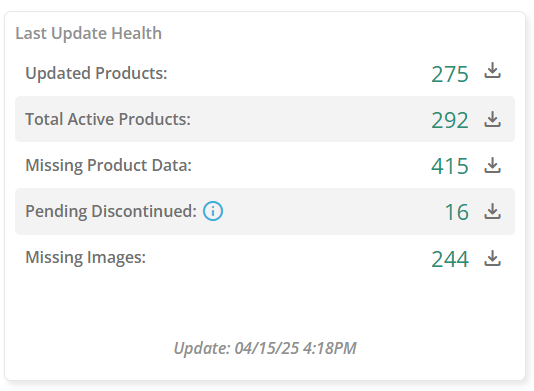Download the Pending Discontinued list
The width and height of the screenshot is (534, 391).
click(492, 211)
